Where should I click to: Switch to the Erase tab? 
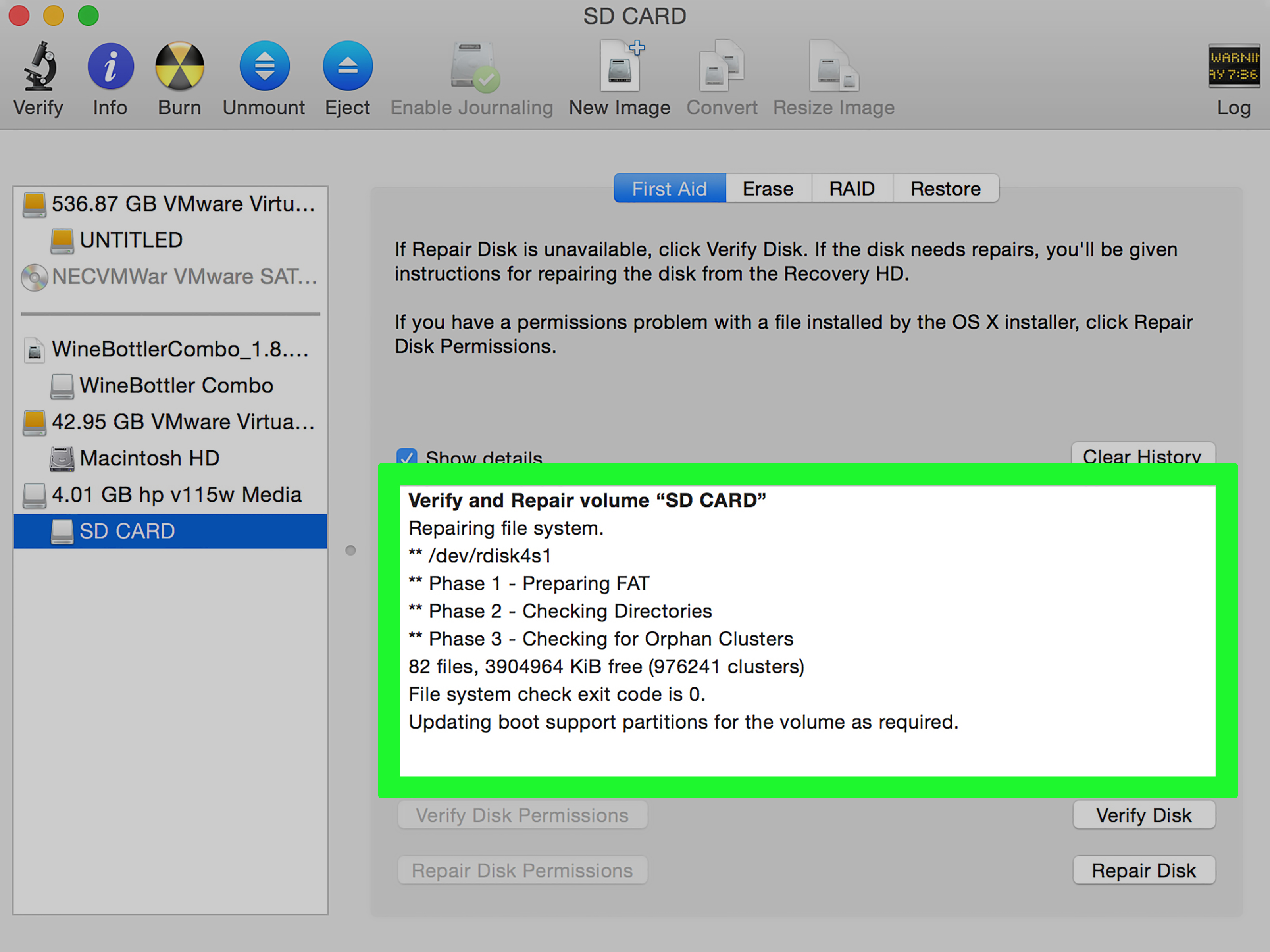tap(768, 188)
